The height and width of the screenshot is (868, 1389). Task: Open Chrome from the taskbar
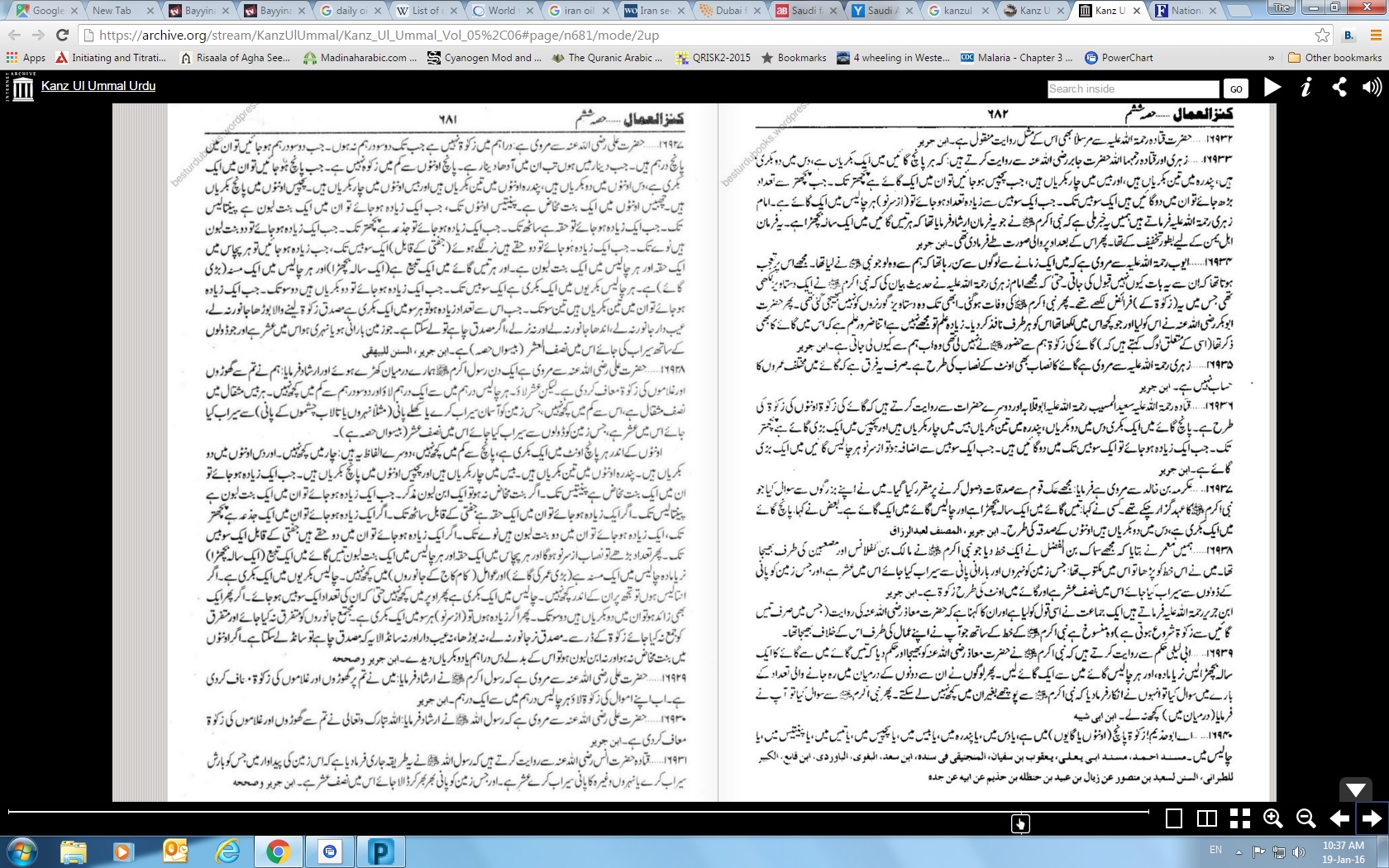(x=278, y=851)
